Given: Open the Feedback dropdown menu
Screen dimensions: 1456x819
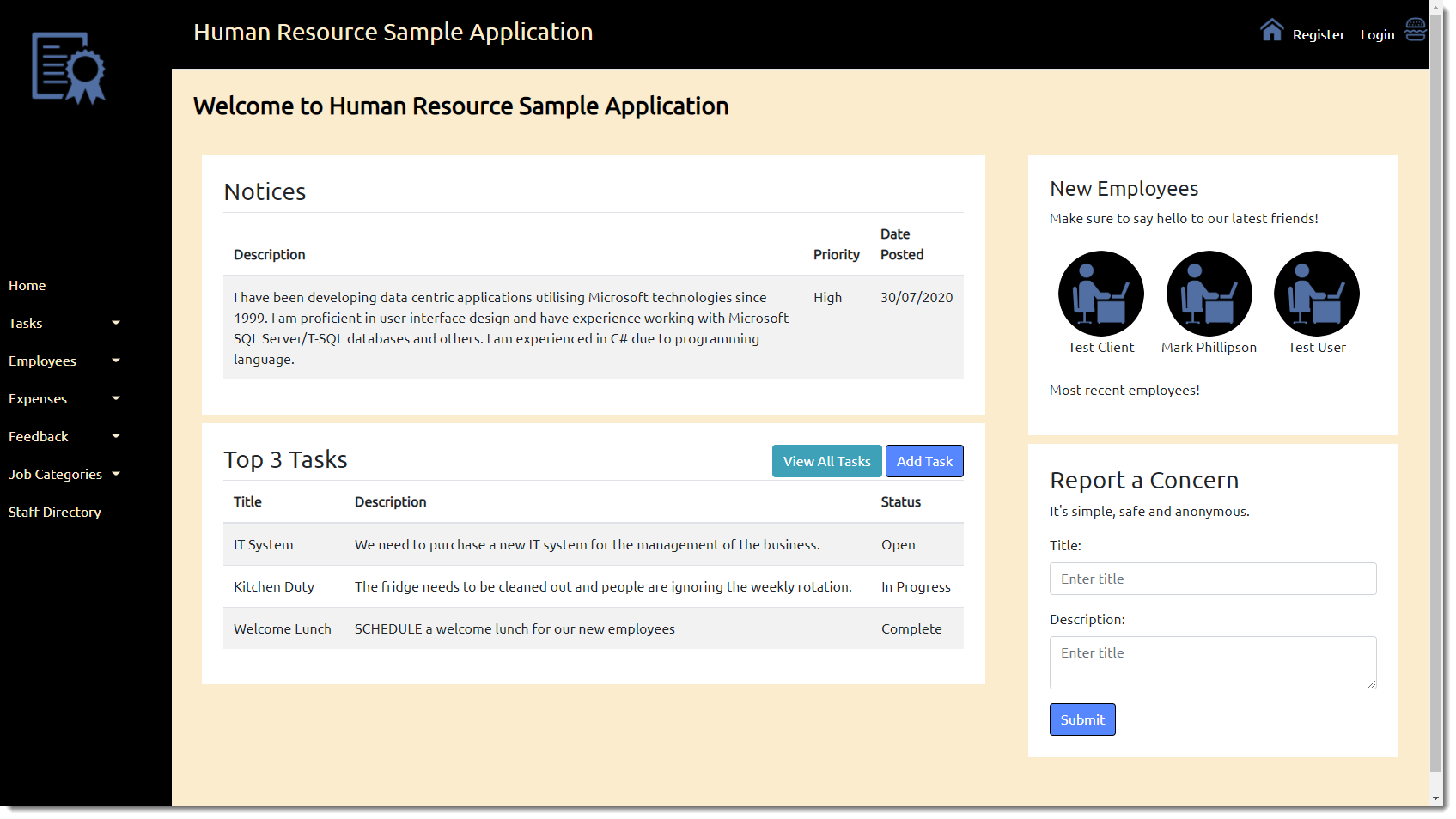Looking at the screenshot, I should (64, 436).
